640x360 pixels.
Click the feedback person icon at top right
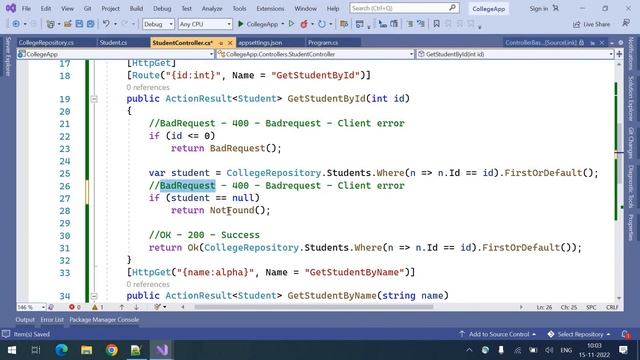tap(626, 23)
